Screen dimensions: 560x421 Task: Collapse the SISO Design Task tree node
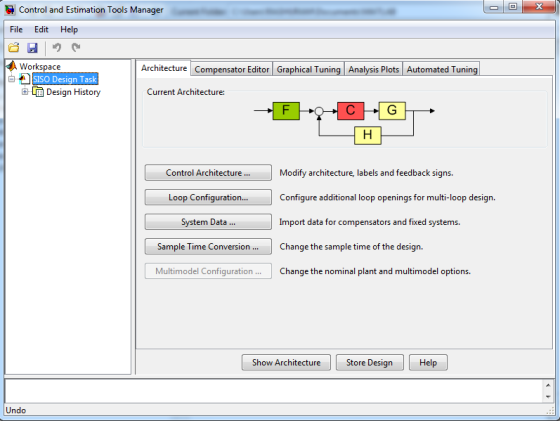pos(12,79)
